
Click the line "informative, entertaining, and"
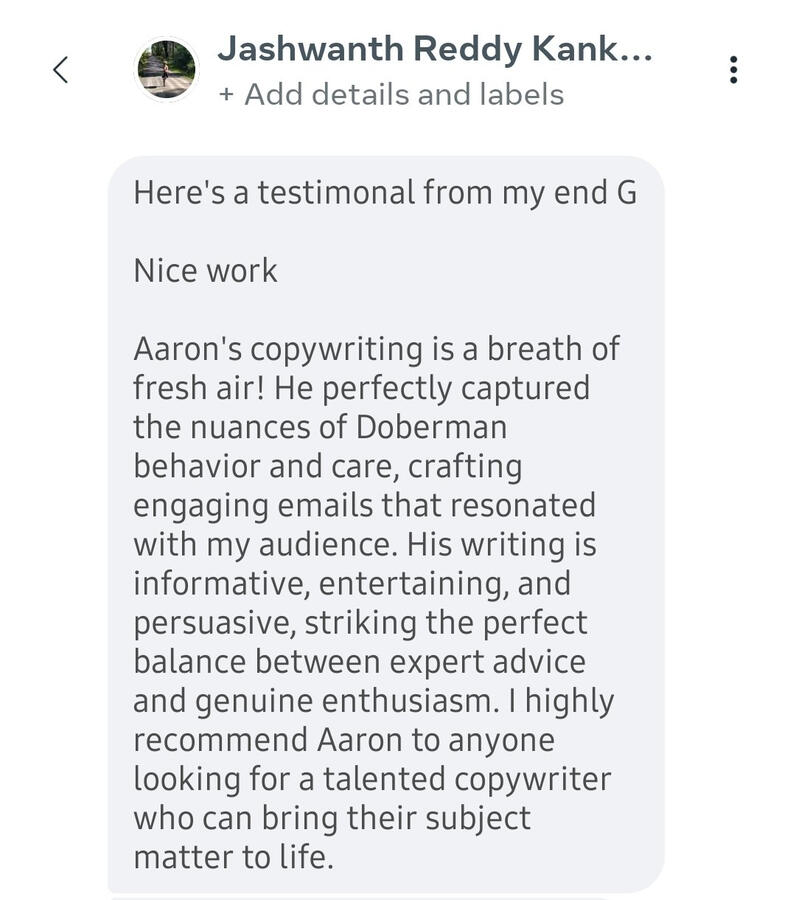pyautogui.click(x=352, y=583)
